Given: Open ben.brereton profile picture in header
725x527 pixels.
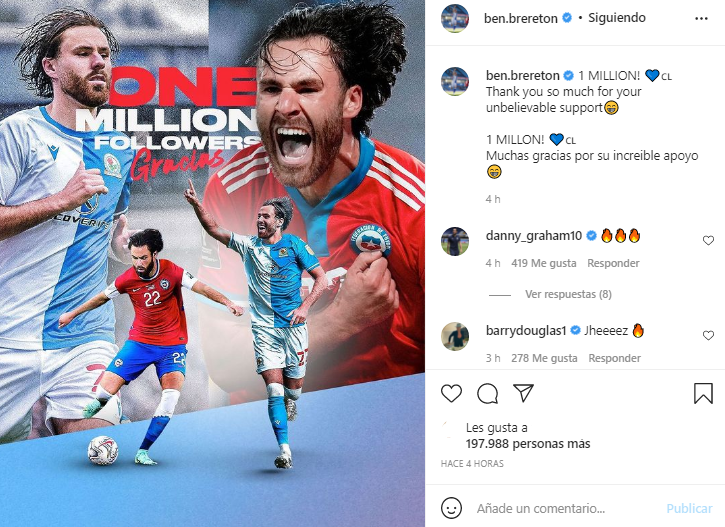Looking at the screenshot, I should point(455,18).
